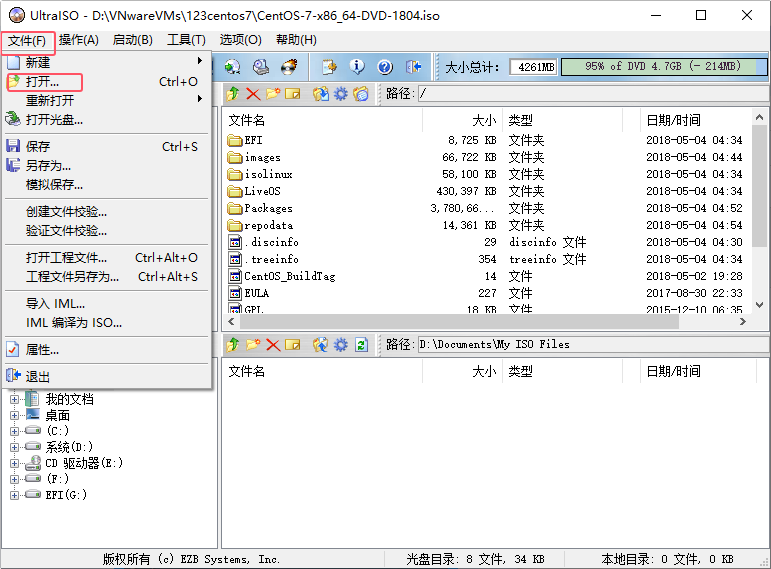Click the red X delete icon in local panel
The height and width of the screenshot is (569, 771).
click(x=273, y=345)
